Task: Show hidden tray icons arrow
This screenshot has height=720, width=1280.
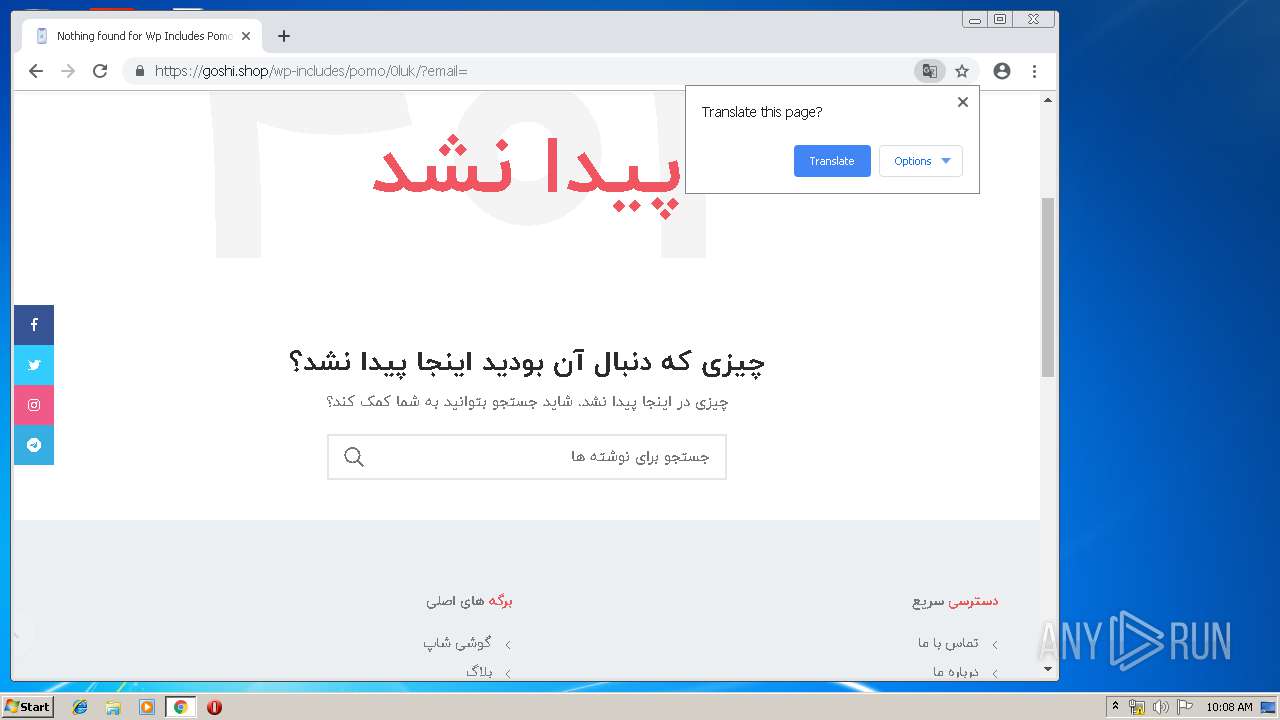Action: tap(1115, 707)
